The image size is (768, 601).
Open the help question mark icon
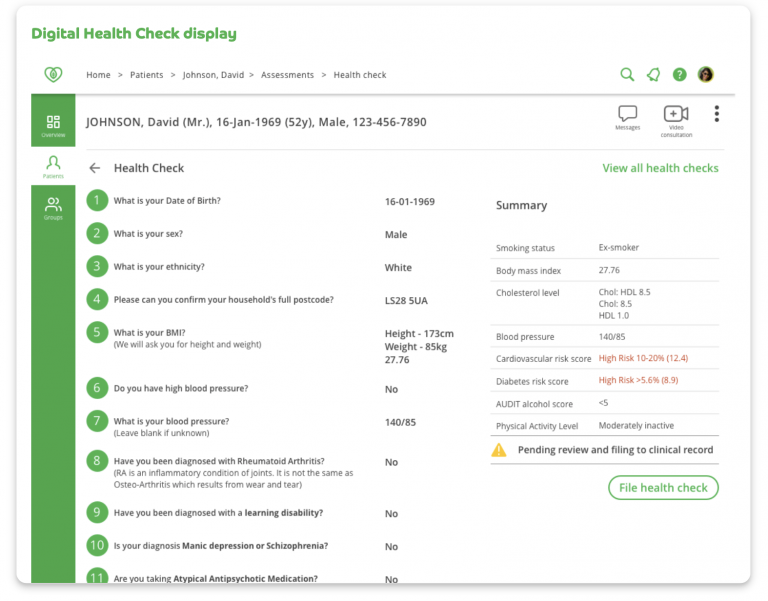tap(680, 75)
